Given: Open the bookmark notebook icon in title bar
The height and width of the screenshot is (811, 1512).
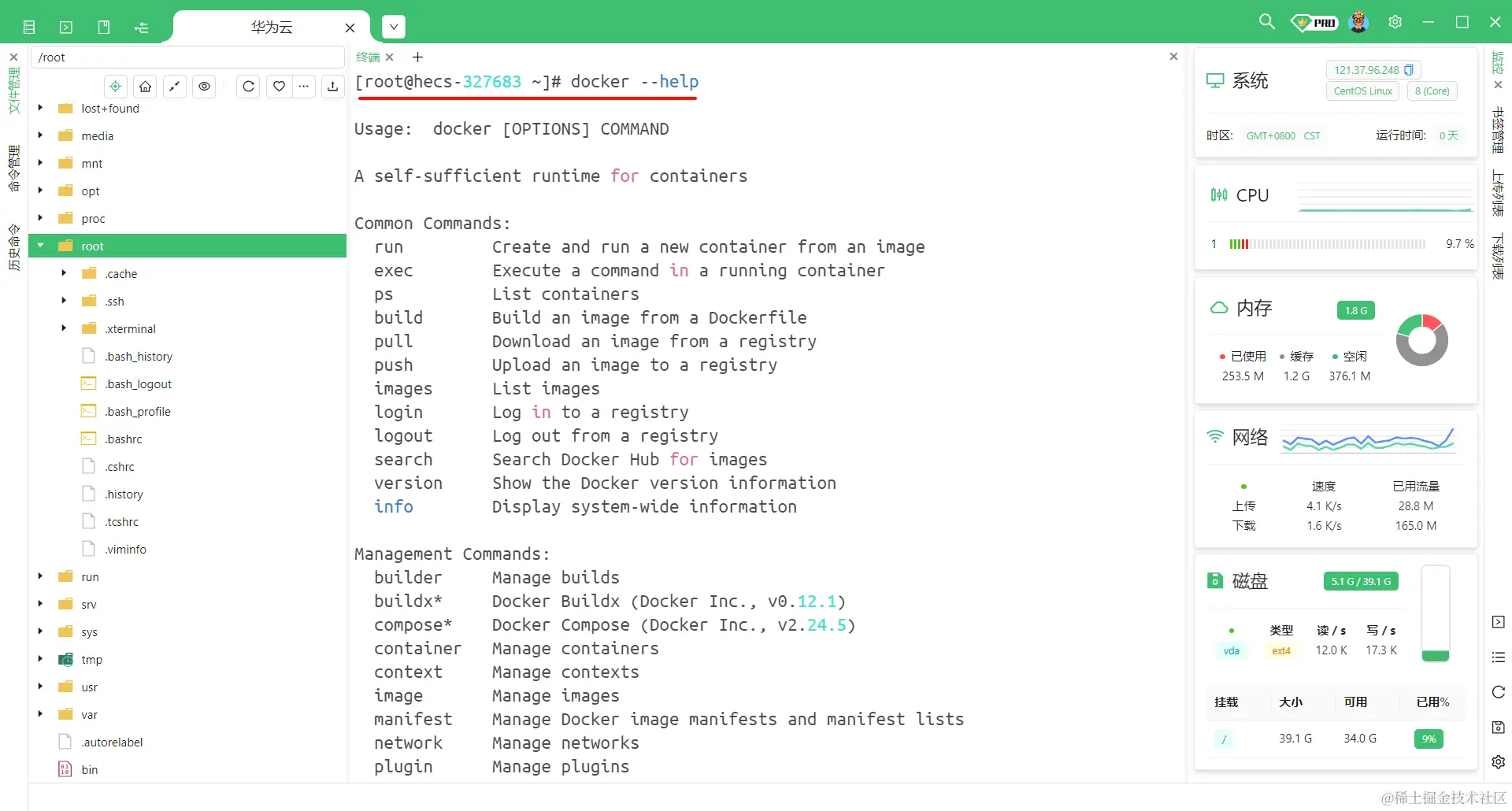Looking at the screenshot, I should click(104, 28).
